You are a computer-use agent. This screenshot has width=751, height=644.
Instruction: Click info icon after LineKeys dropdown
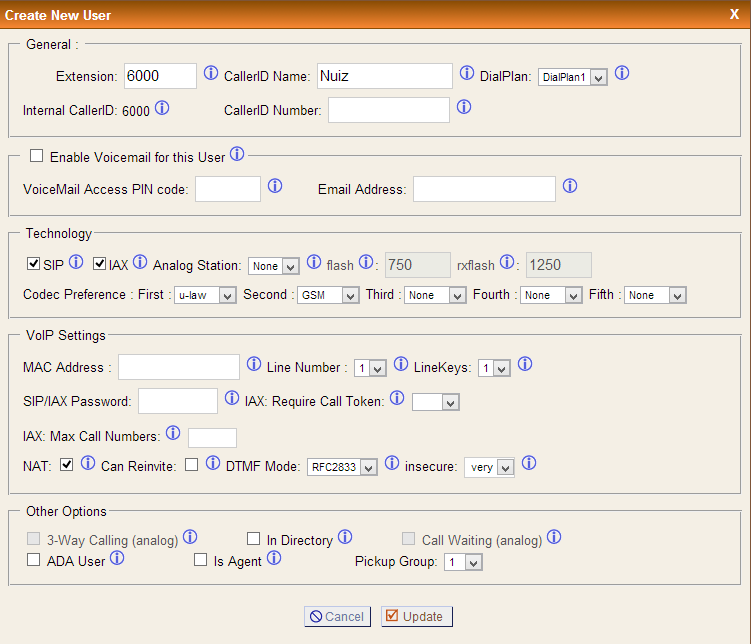click(x=525, y=364)
